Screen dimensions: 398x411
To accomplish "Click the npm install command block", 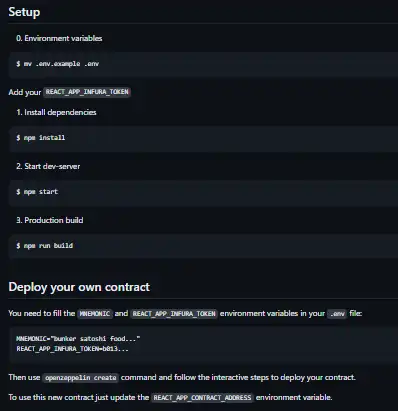I will [x=203, y=139].
